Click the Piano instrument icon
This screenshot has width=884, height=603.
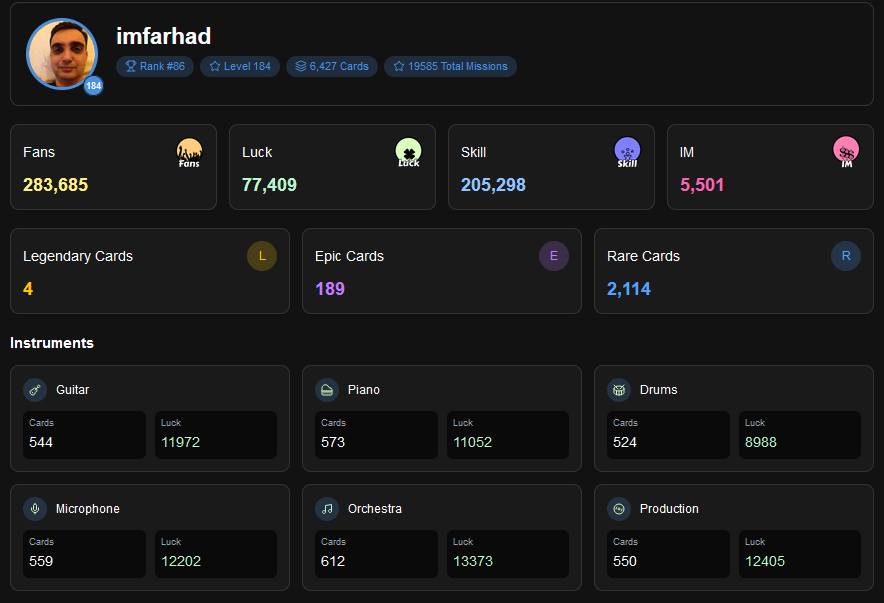327,390
